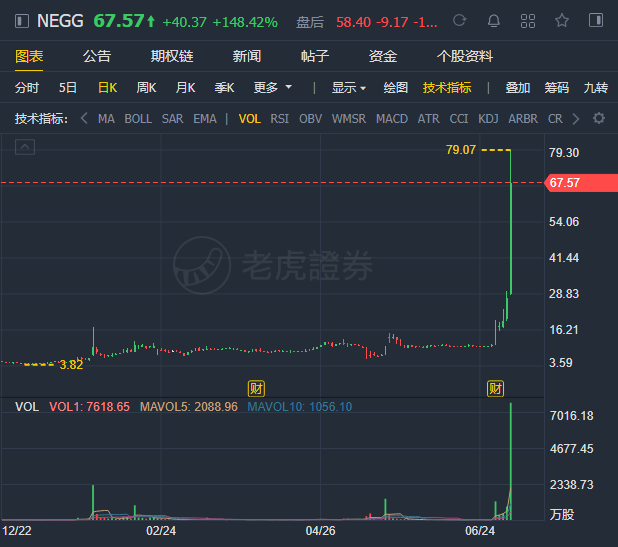Click the 3.82 low price label

click(x=71, y=365)
